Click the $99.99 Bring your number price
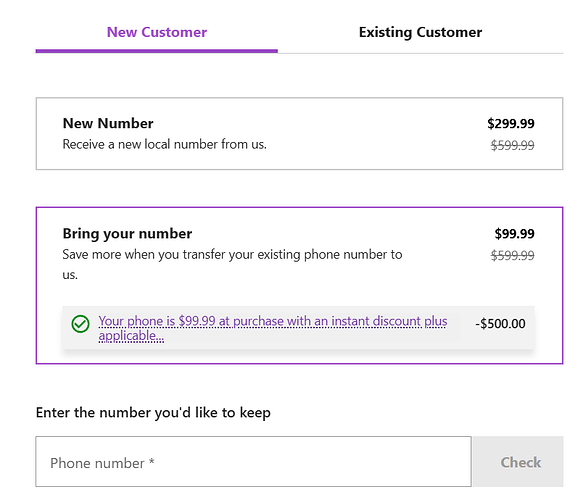Image resolution: width=577 pixels, height=500 pixels. click(x=514, y=234)
